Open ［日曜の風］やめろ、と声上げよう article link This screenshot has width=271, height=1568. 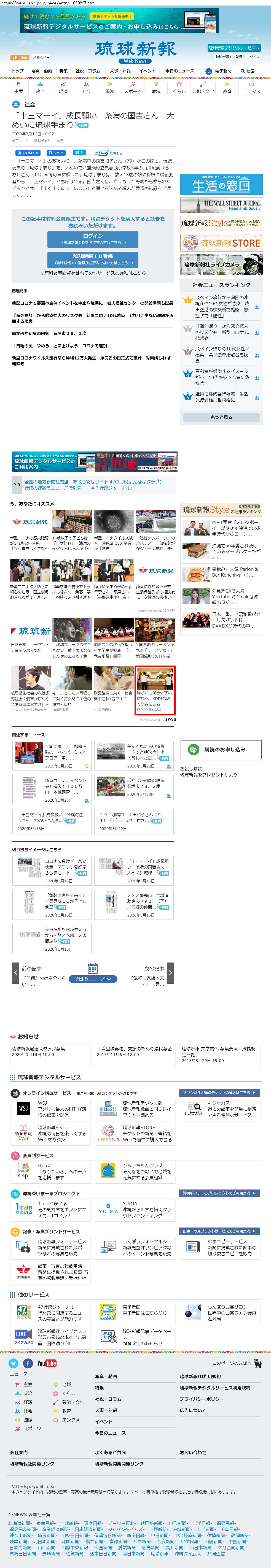tap(60, 346)
